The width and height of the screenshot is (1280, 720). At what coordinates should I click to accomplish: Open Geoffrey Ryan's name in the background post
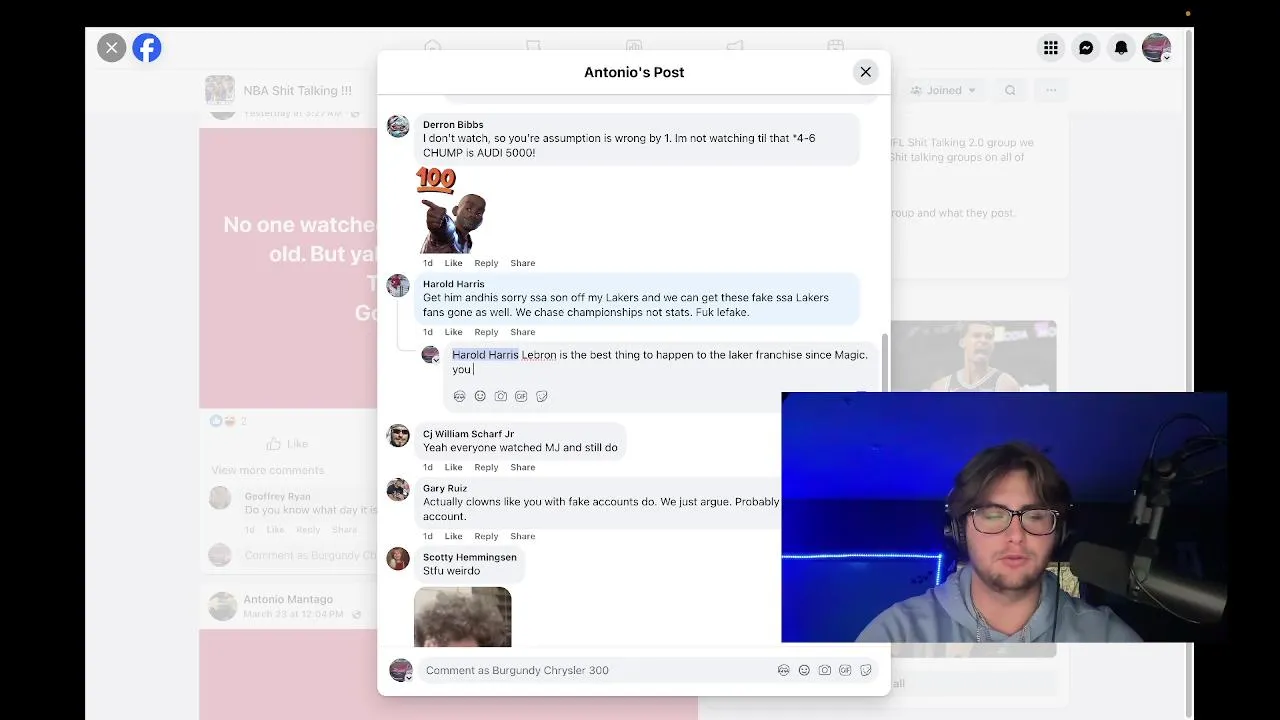(x=277, y=496)
